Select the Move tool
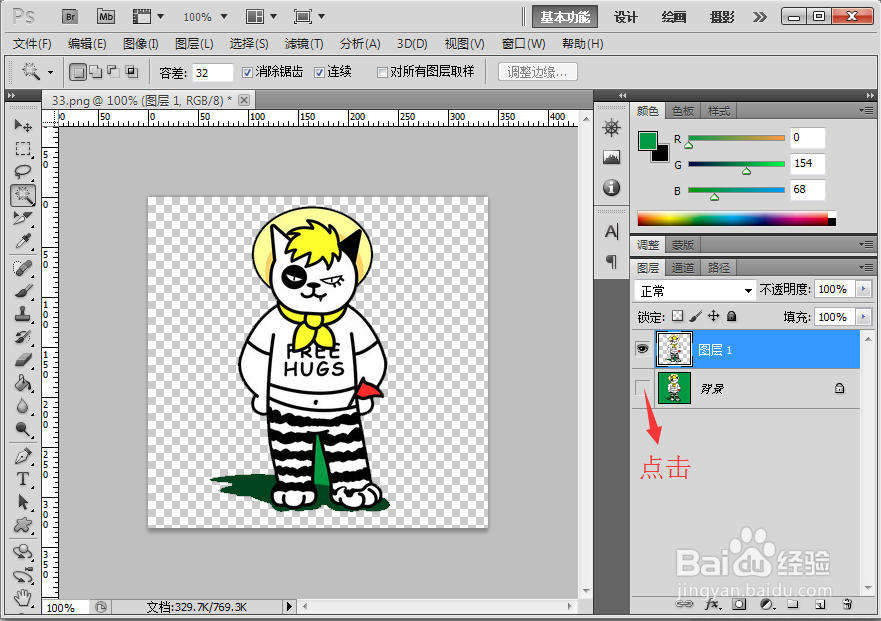Viewport: 881px width, 621px height. coord(22,125)
